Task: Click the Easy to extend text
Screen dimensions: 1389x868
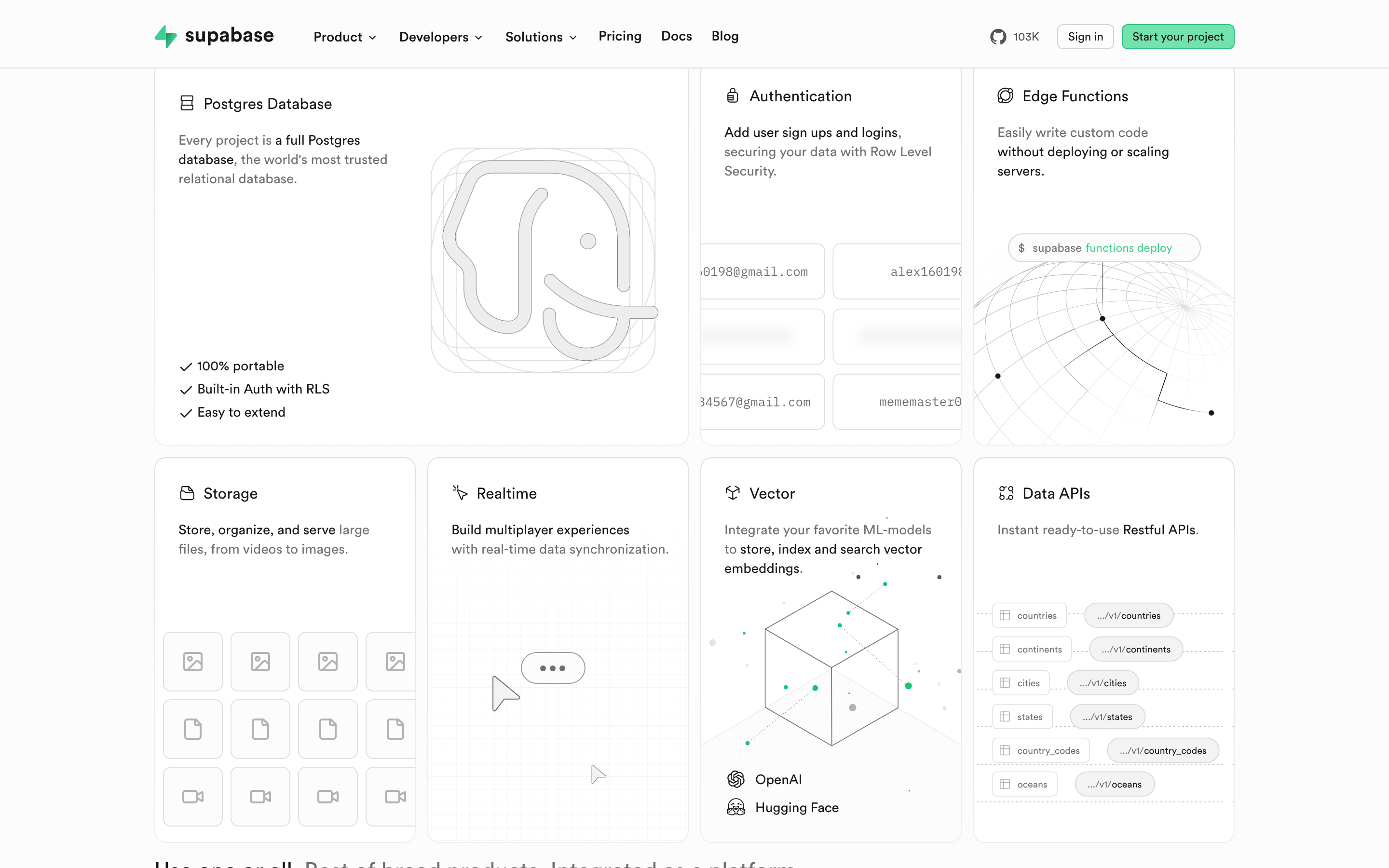Action: (x=241, y=412)
